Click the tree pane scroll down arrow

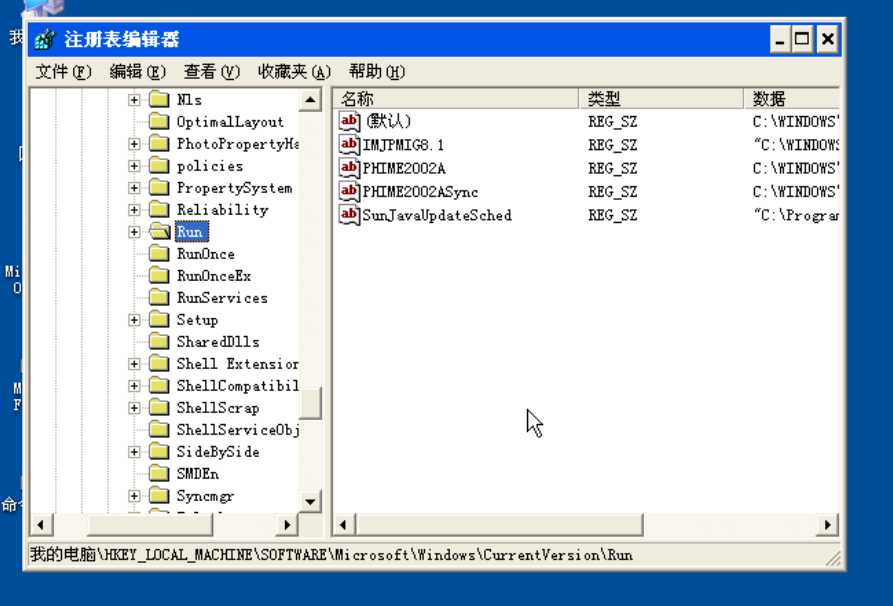310,502
